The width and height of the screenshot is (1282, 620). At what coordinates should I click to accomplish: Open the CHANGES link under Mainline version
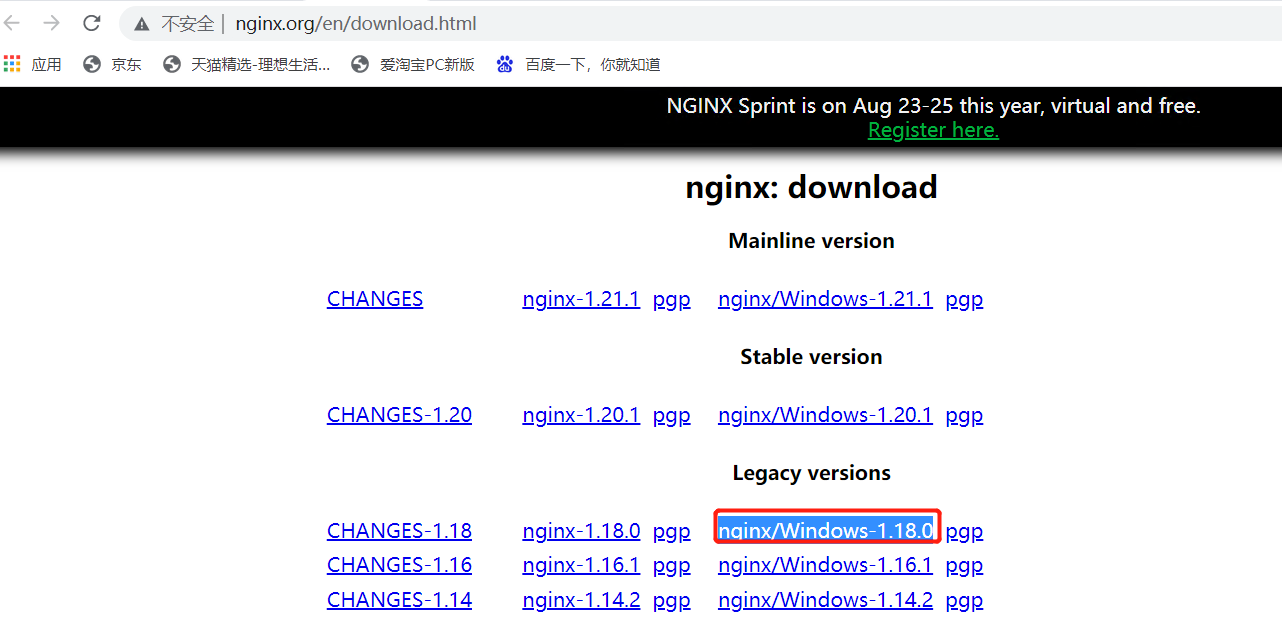click(375, 298)
